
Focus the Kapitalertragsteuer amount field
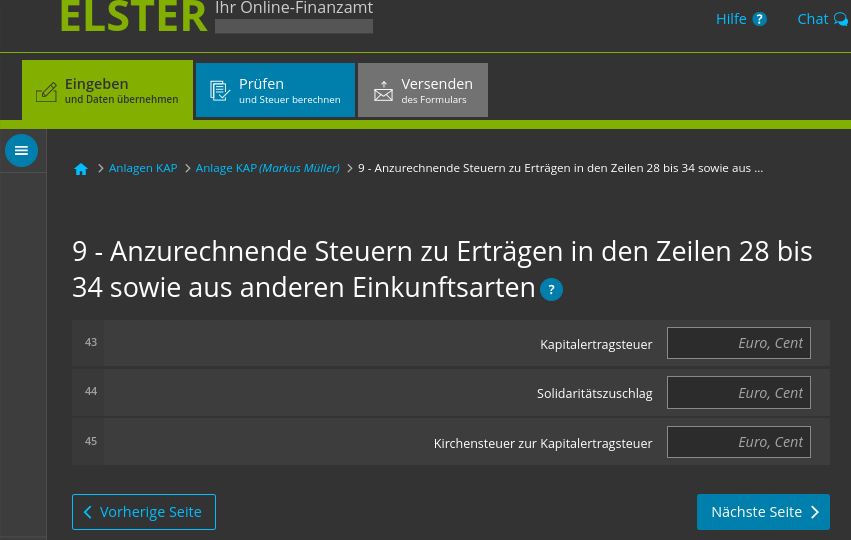coord(739,343)
